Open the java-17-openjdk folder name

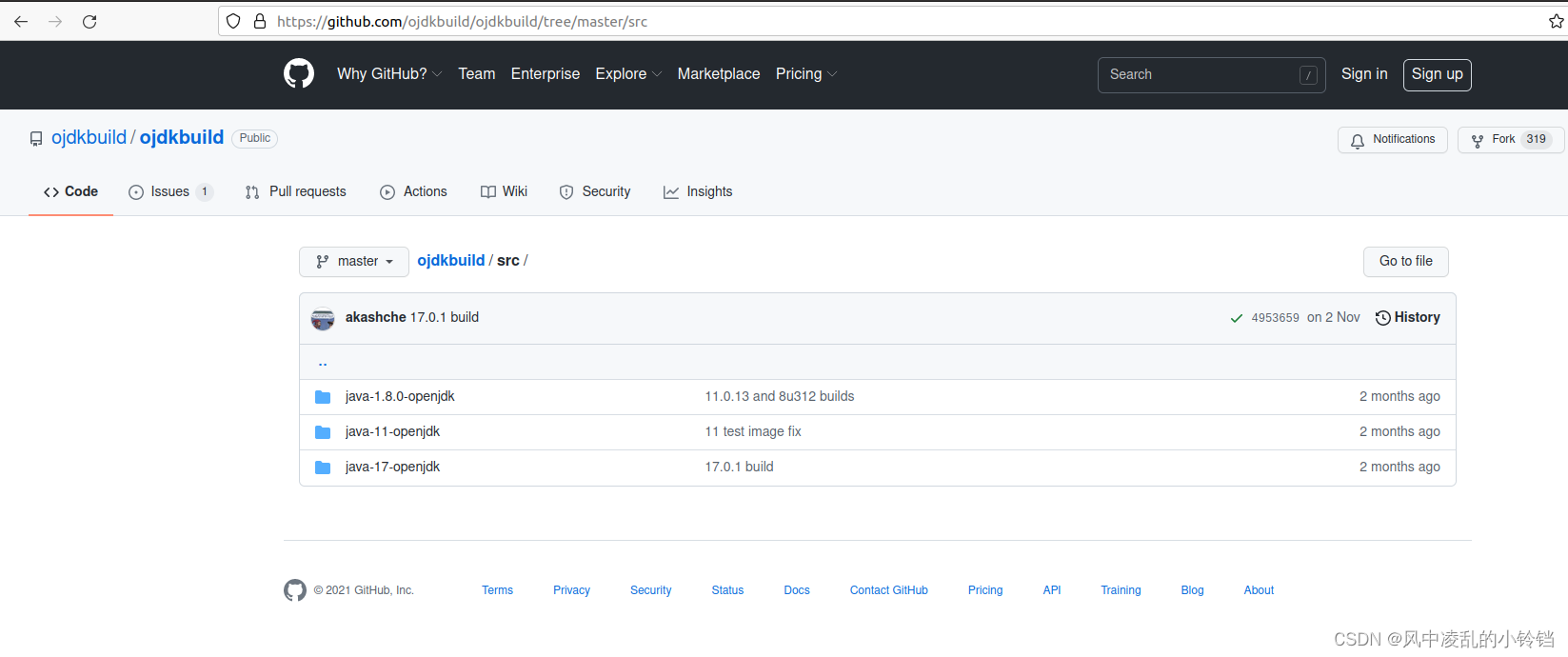392,467
